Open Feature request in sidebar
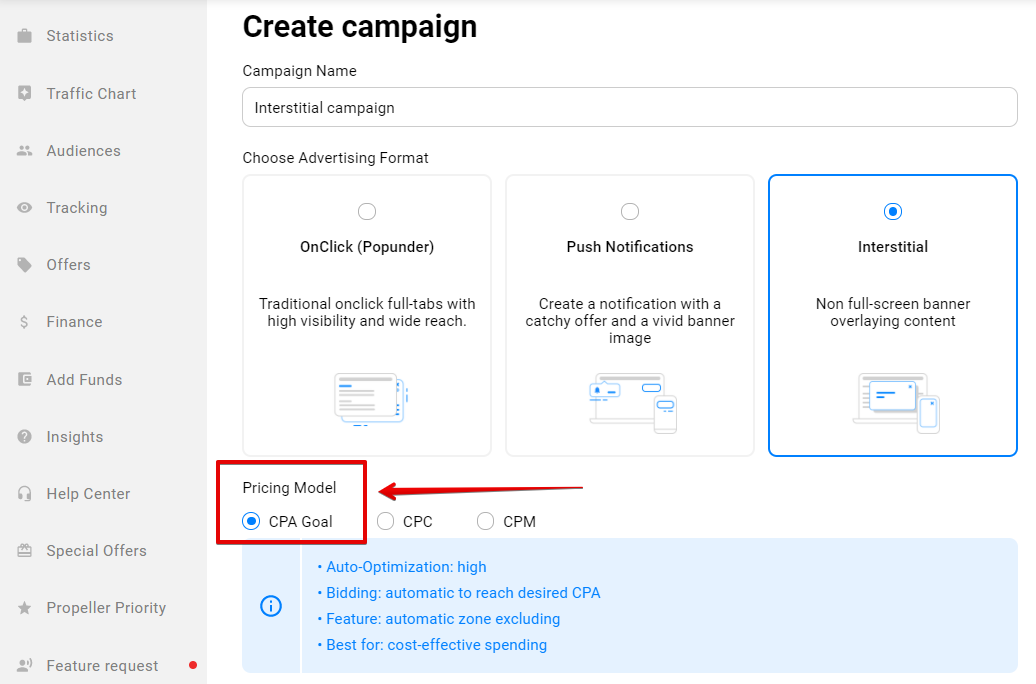Screen dimensions: 1036x684 click(x=102, y=666)
